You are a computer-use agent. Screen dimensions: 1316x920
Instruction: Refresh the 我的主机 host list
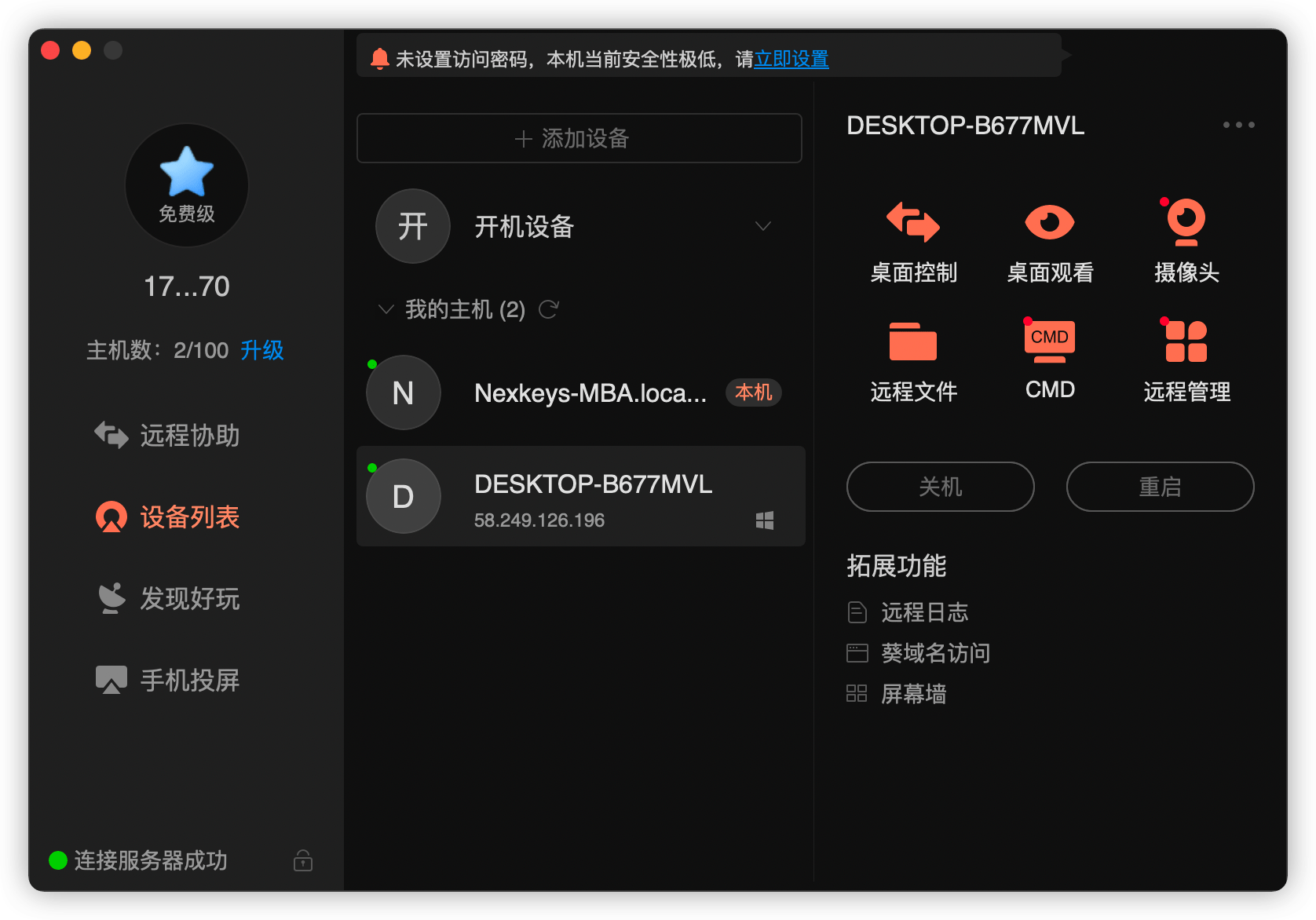click(x=549, y=309)
